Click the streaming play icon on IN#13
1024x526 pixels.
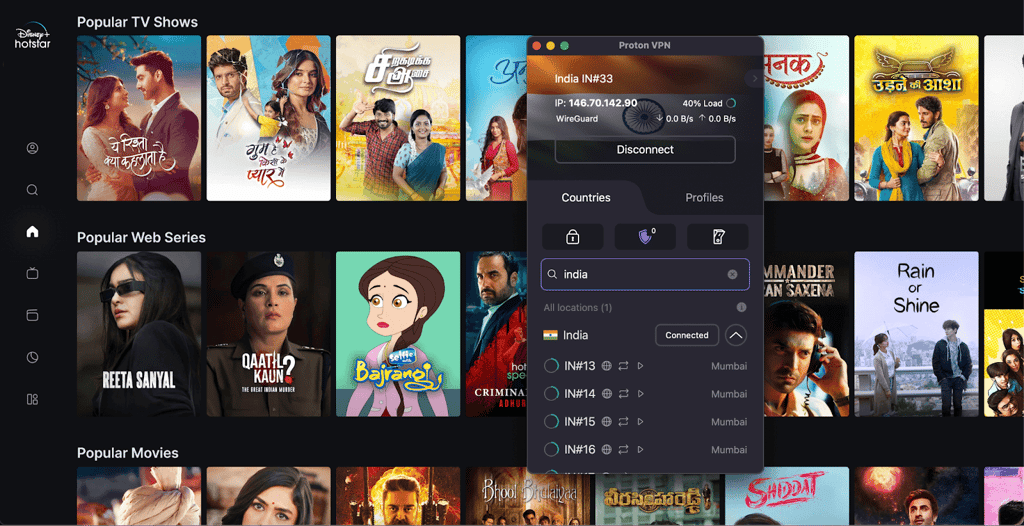[641, 366]
